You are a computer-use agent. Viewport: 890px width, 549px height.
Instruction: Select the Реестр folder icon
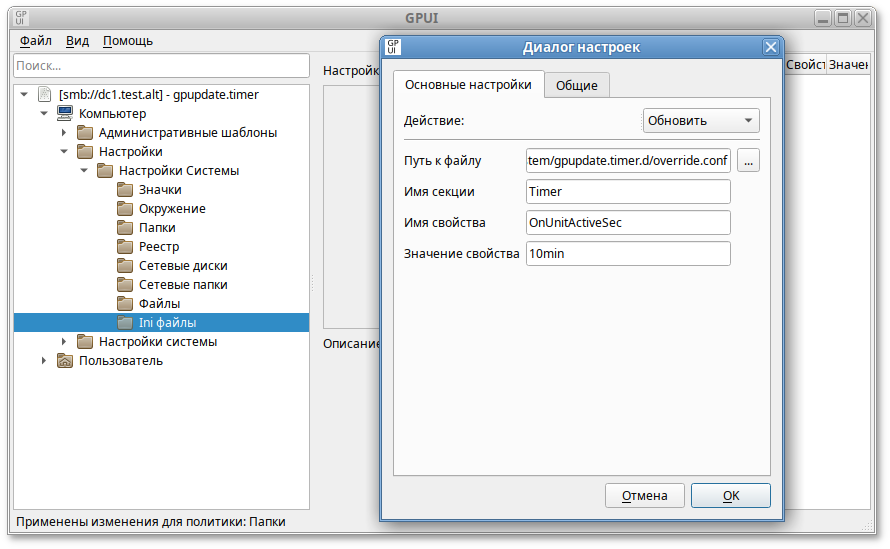point(124,247)
